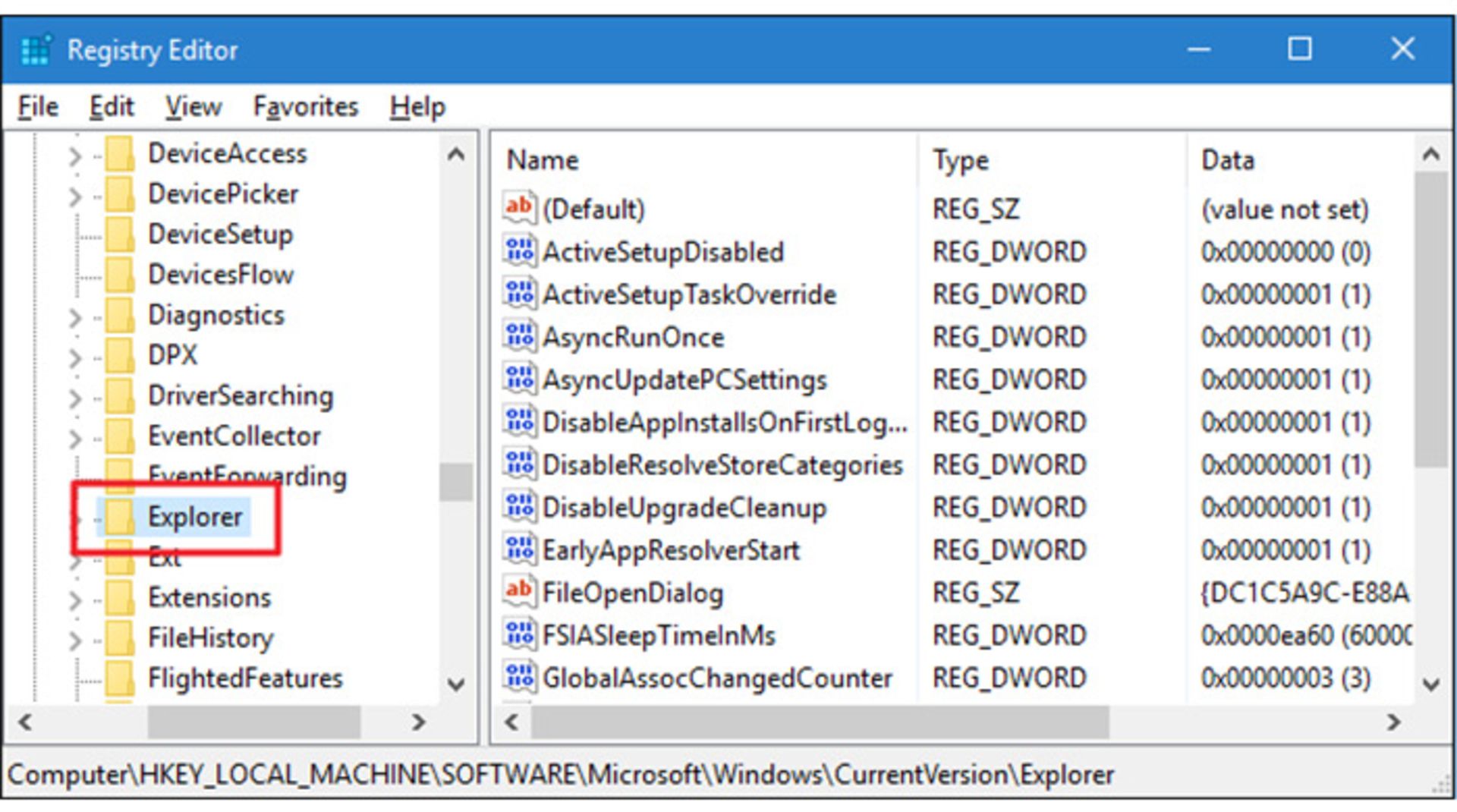Click the string icon of FileOpenDialog
Screen dimensions: 1457x812
tap(520, 591)
